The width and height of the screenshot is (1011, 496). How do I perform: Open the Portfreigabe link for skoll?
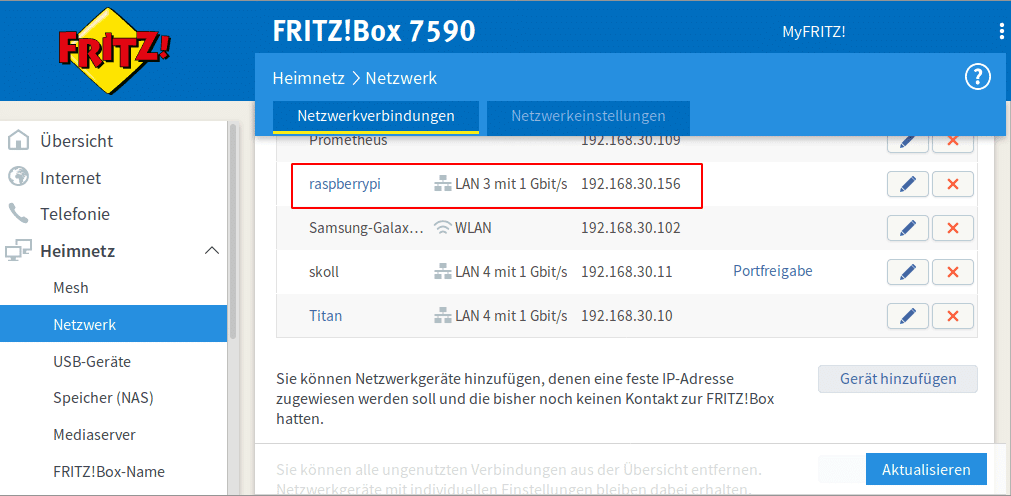[x=772, y=272]
